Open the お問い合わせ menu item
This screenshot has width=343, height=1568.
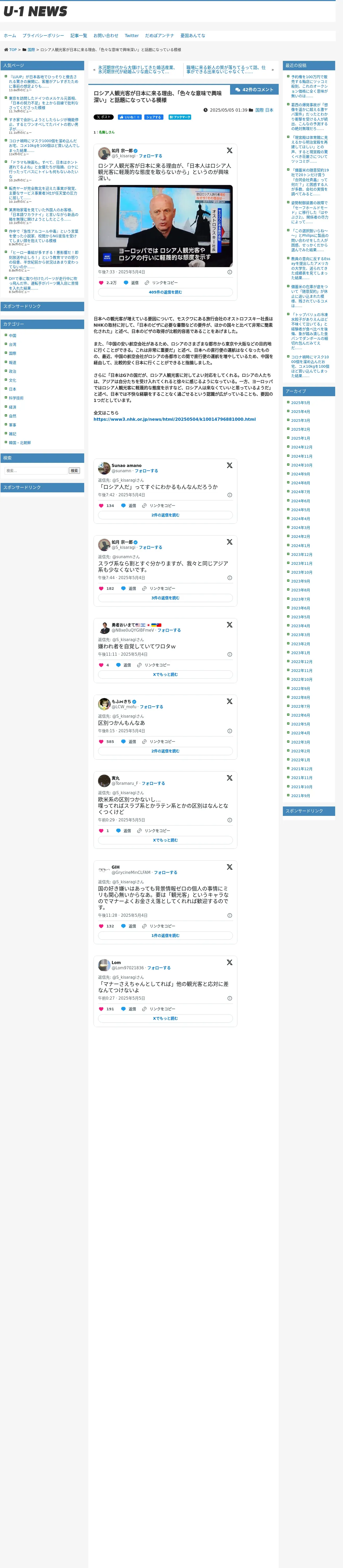(x=106, y=36)
